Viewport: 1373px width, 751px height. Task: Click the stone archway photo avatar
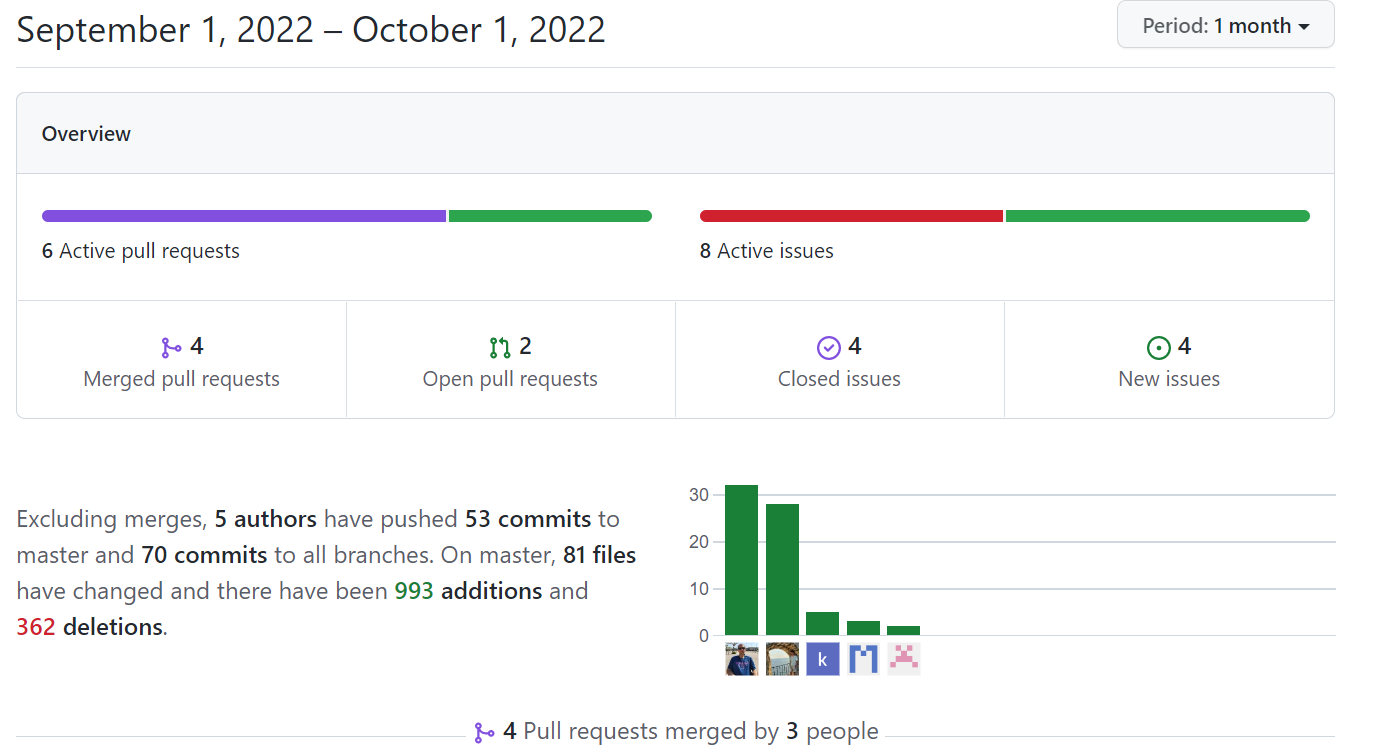click(x=782, y=659)
